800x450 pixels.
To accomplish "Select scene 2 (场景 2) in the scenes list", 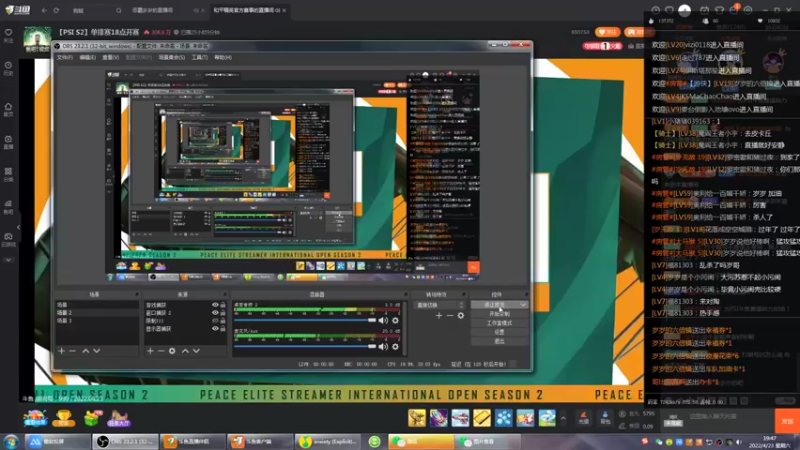I will click(x=96, y=313).
